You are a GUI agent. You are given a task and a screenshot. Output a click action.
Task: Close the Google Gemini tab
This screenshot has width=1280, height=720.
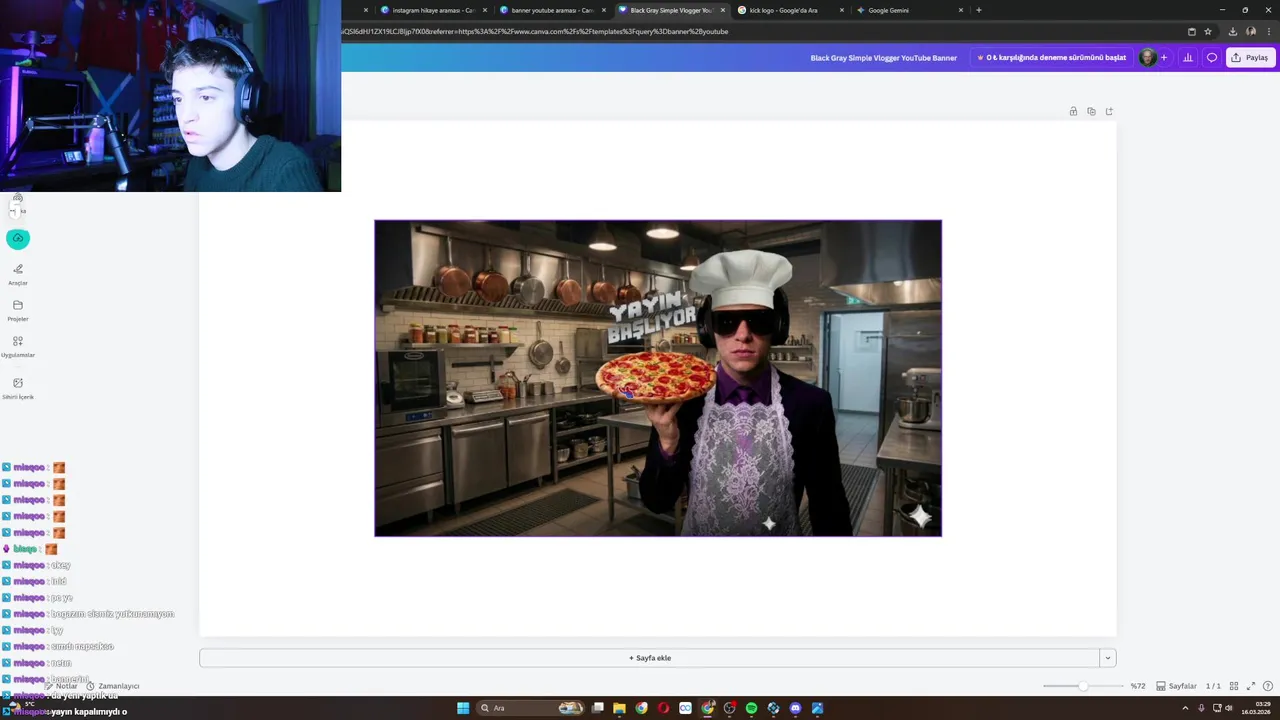tap(961, 10)
